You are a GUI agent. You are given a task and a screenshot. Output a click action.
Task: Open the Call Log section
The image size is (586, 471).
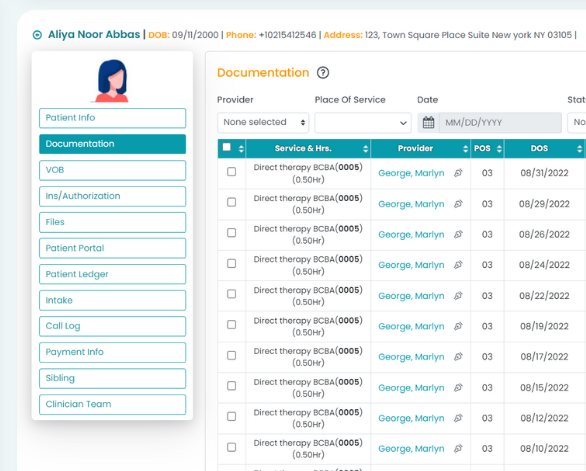112,326
